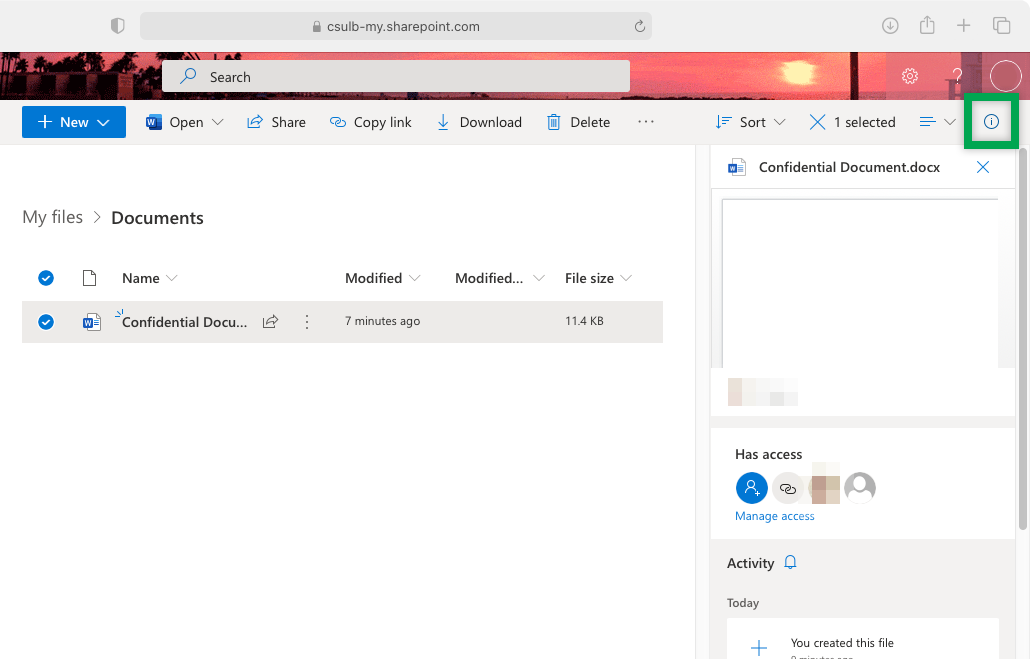
Task: Click the document preview thumbnail
Action: click(859, 283)
